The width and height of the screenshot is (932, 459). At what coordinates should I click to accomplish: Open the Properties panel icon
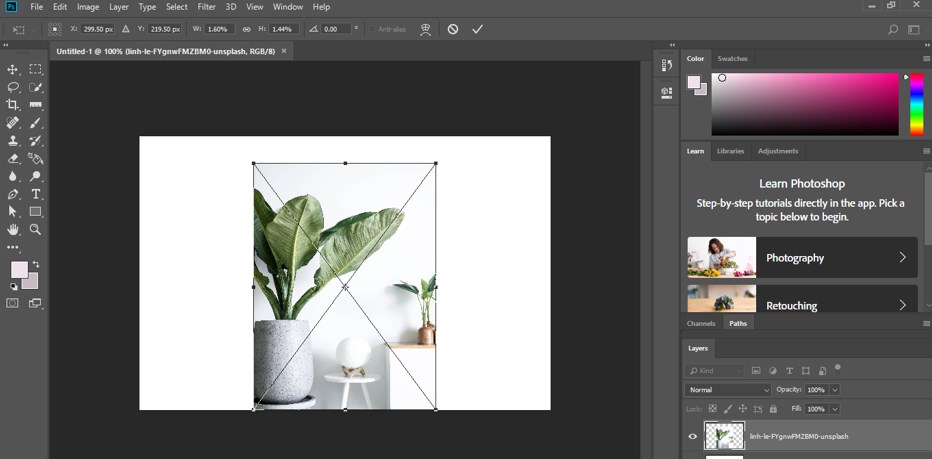(666, 92)
